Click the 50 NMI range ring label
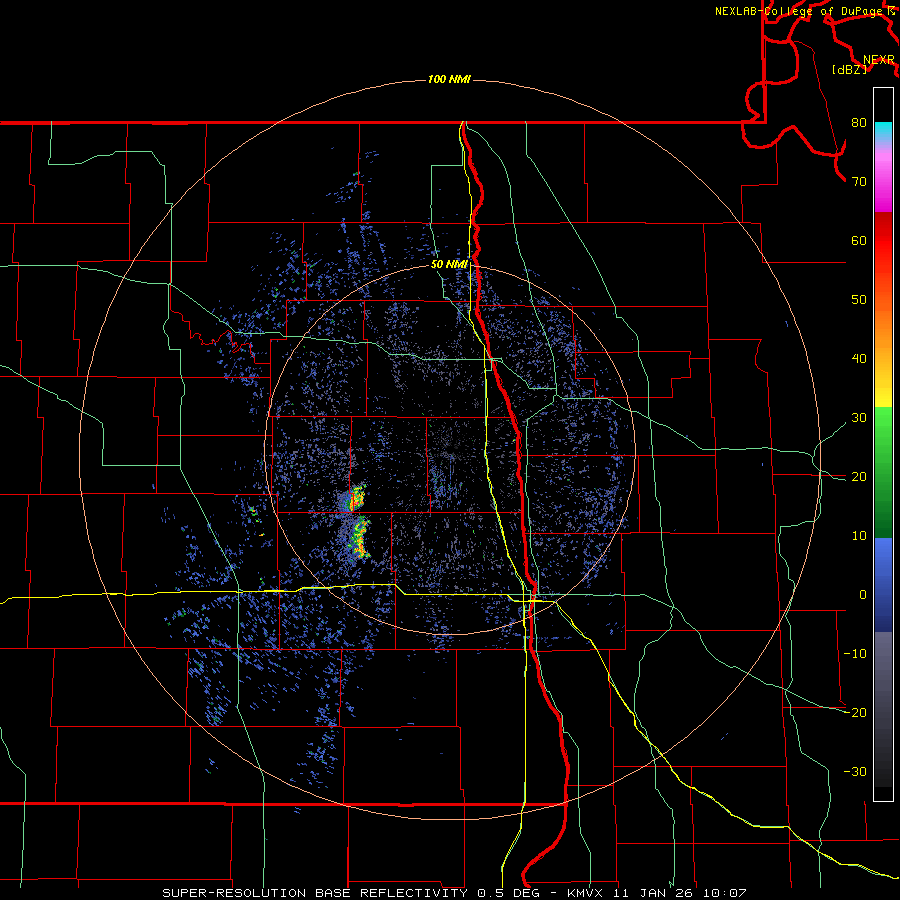Viewport: 900px width, 900px height. pos(449,264)
